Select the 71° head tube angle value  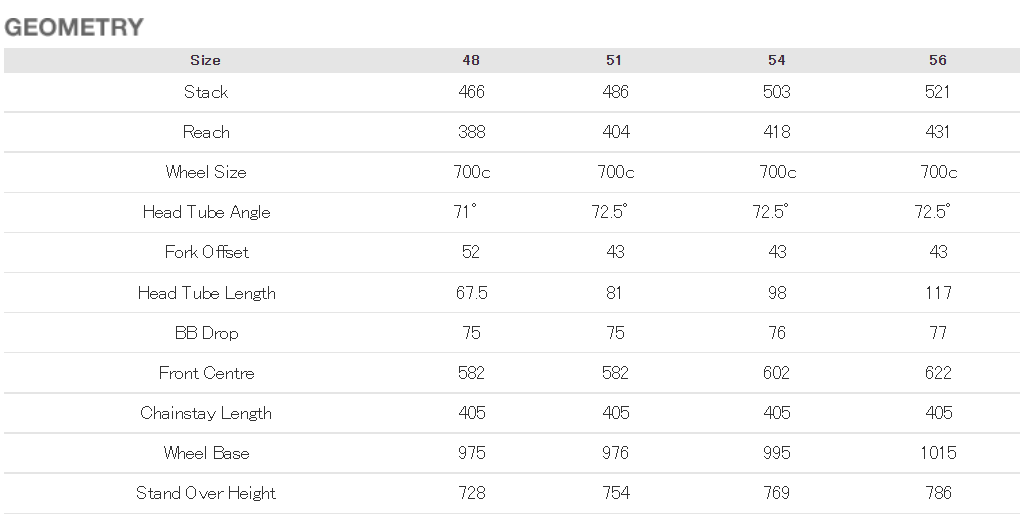[x=465, y=211]
